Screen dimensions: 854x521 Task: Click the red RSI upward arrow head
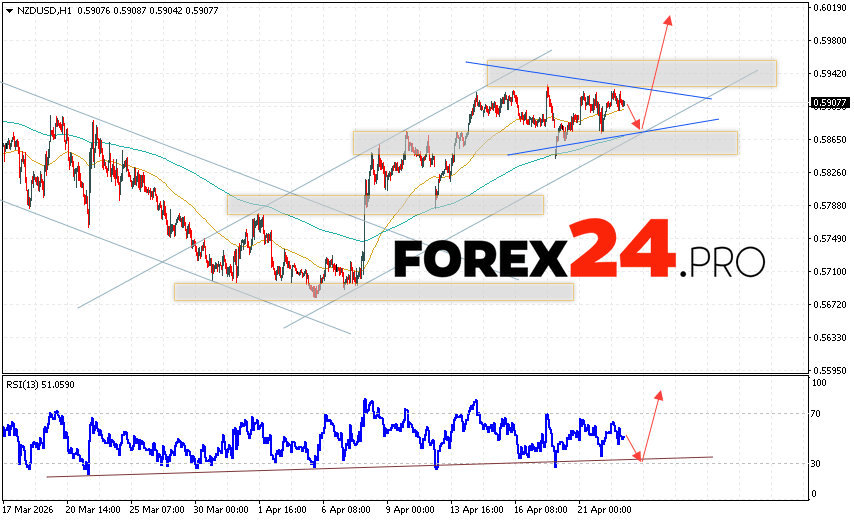659,396
